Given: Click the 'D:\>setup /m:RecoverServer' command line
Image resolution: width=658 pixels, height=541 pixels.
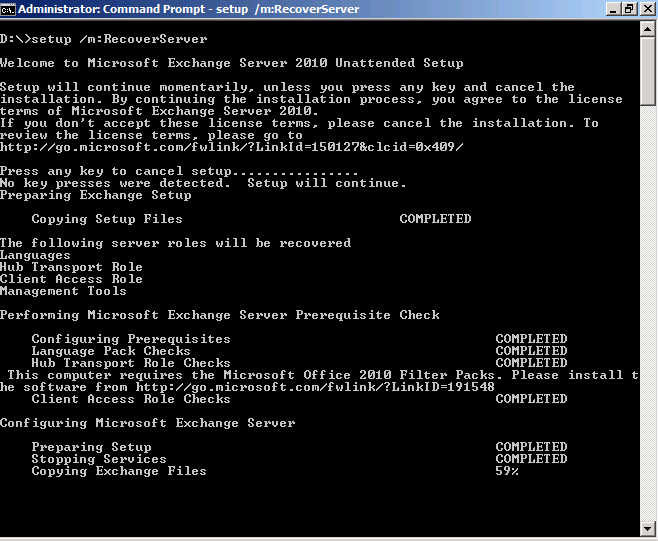Looking at the screenshot, I should pyautogui.click(x=104, y=39).
